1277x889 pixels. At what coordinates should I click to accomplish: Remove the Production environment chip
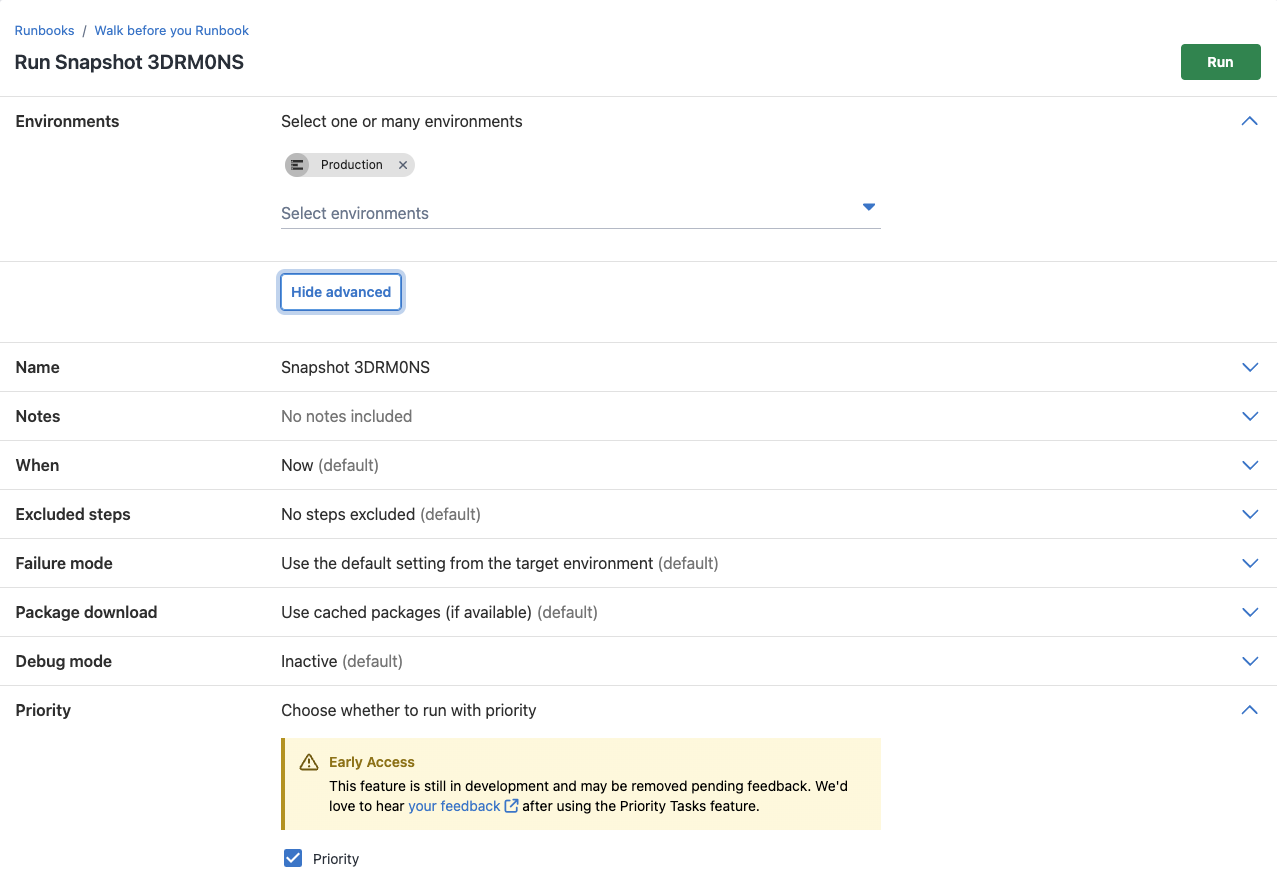coord(403,165)
